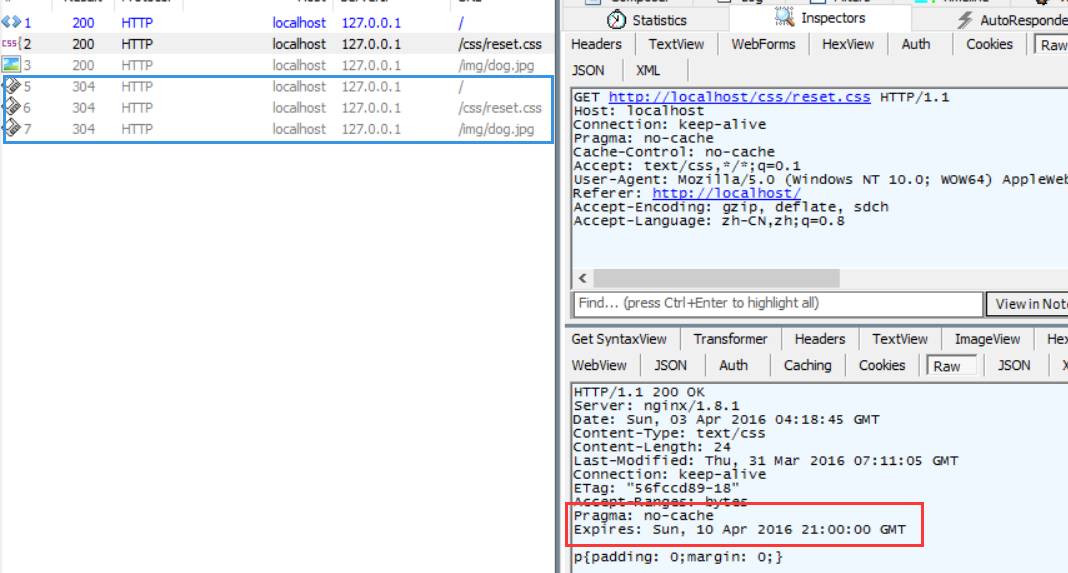Click HTTP protocol cell of session 6
The height and width of the screenshot is (573, 1068).
tap(137, 108)
